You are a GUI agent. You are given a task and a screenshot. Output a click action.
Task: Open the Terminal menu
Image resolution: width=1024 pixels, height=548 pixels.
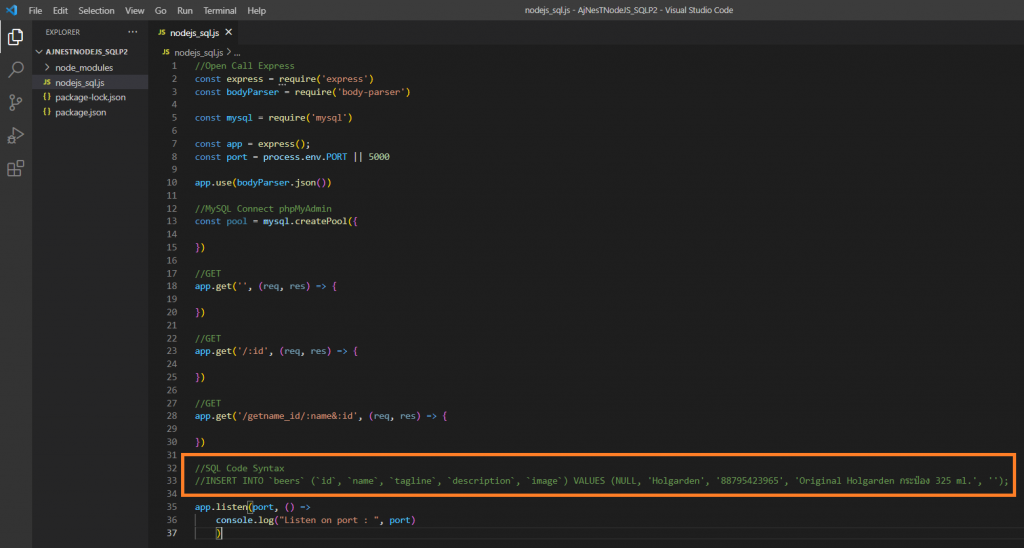tap(220, 10)
